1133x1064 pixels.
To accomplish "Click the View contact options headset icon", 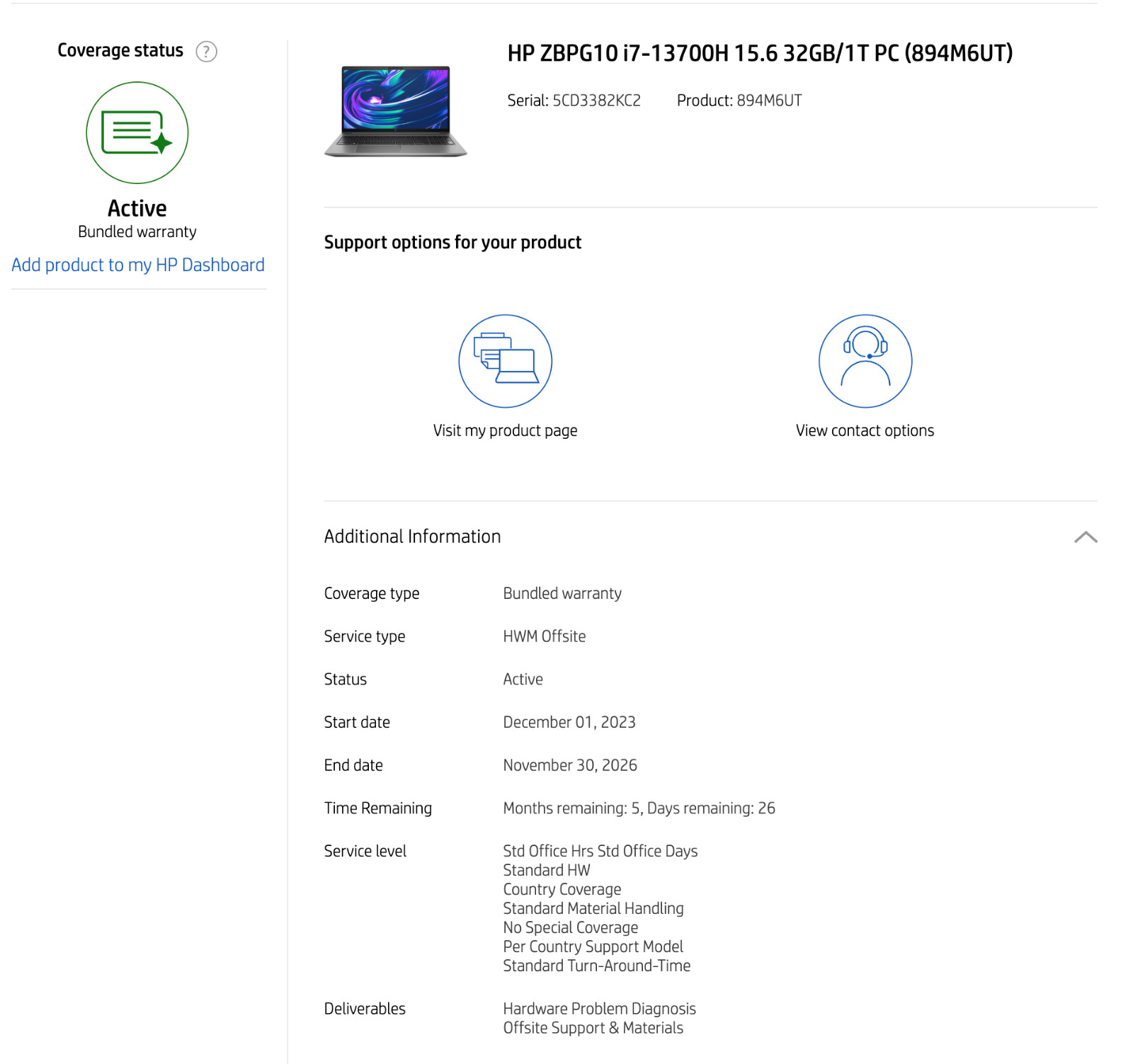I will pos(865,361).
